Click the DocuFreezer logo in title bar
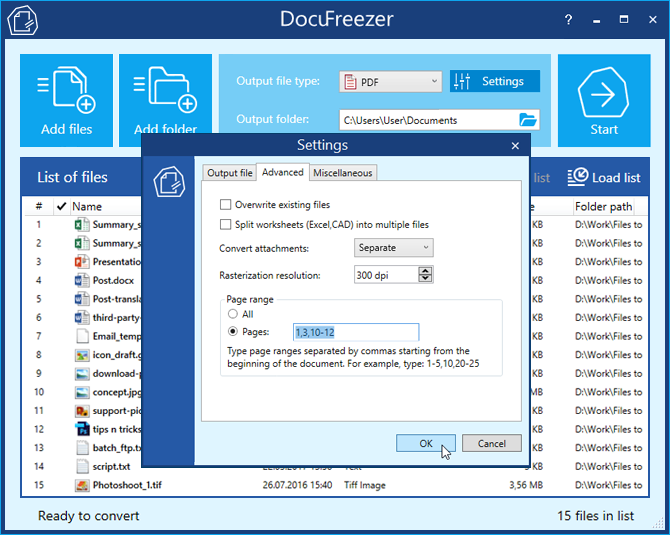670x535 pixels. click(22, 20)
